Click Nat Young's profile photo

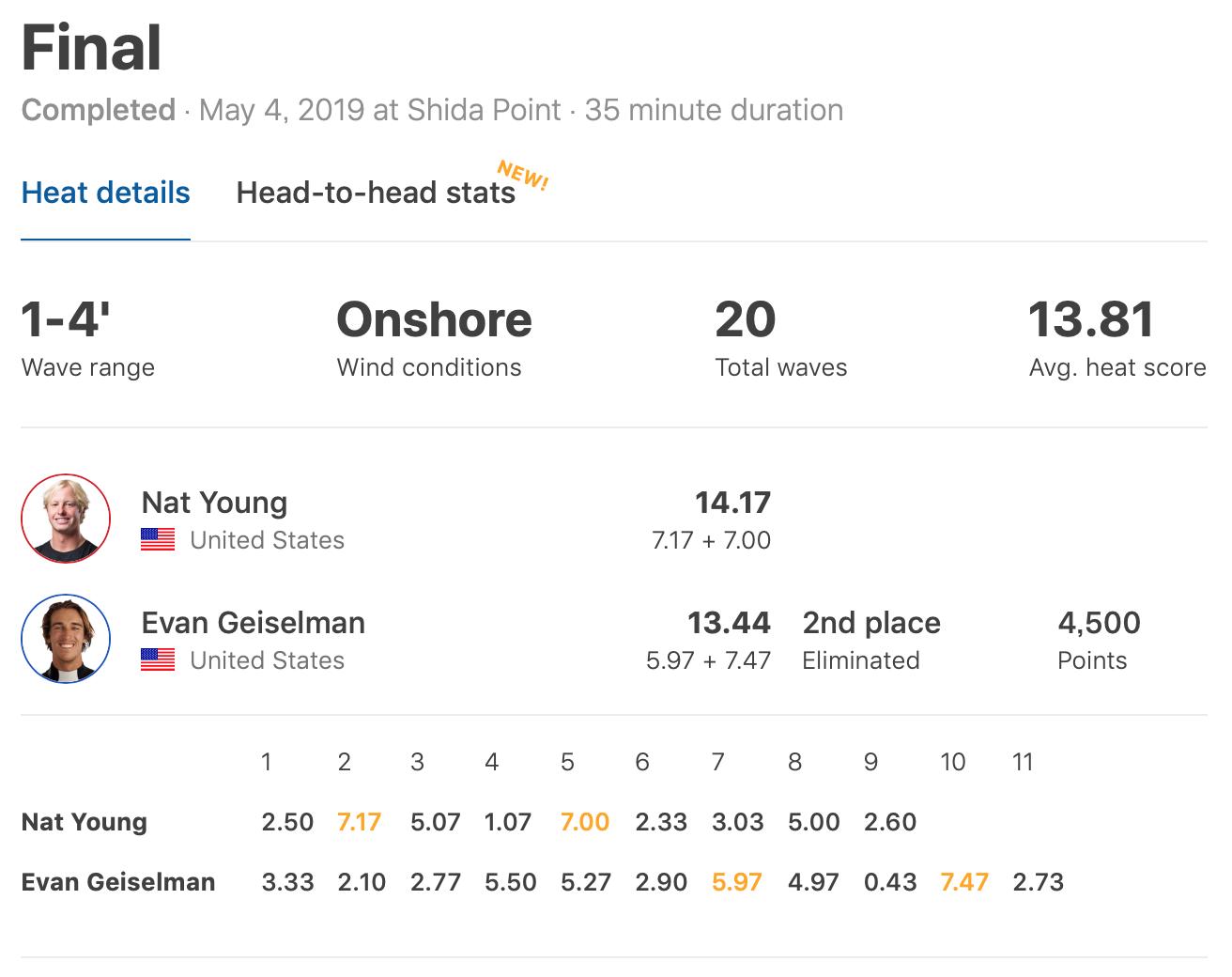[66, 519]
